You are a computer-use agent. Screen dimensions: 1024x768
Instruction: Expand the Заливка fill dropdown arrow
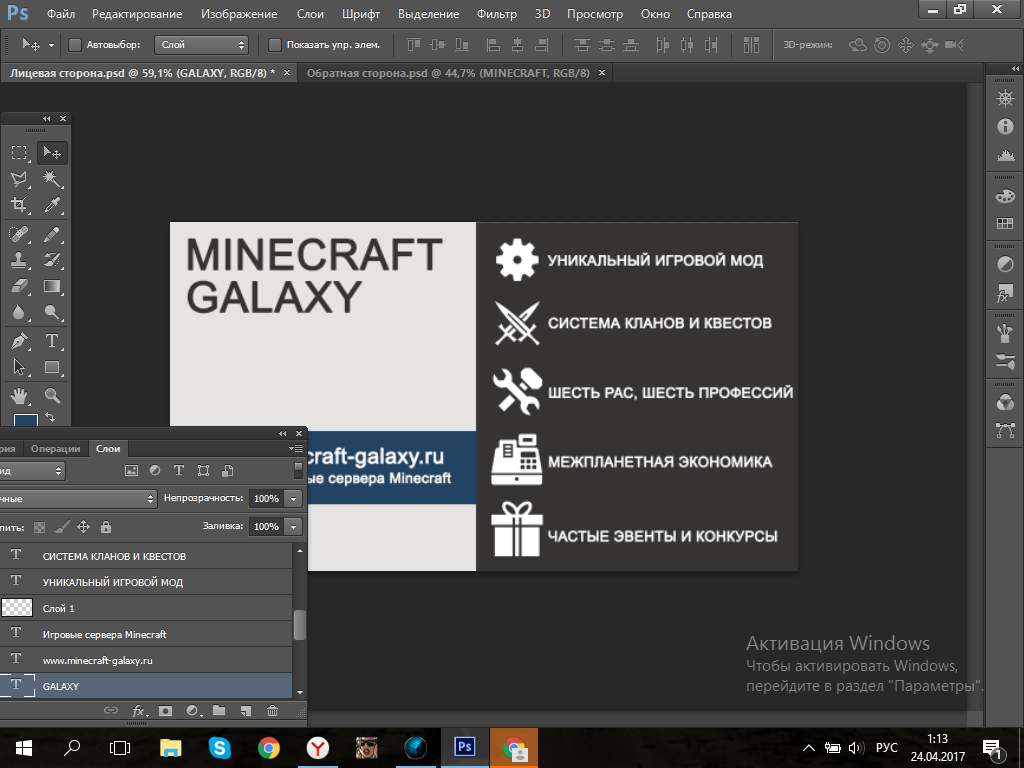pos(293,526)
